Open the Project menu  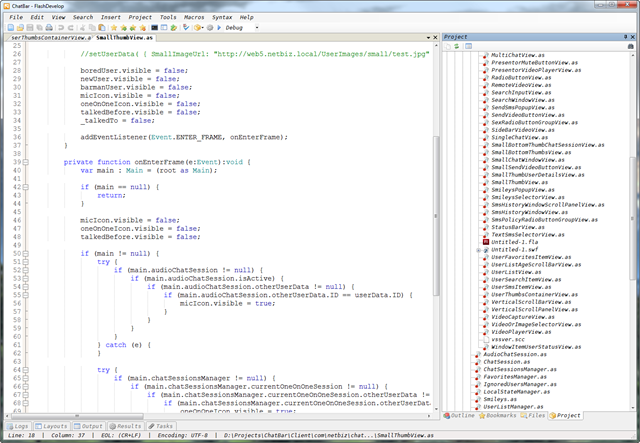click(x=140, y=17)
